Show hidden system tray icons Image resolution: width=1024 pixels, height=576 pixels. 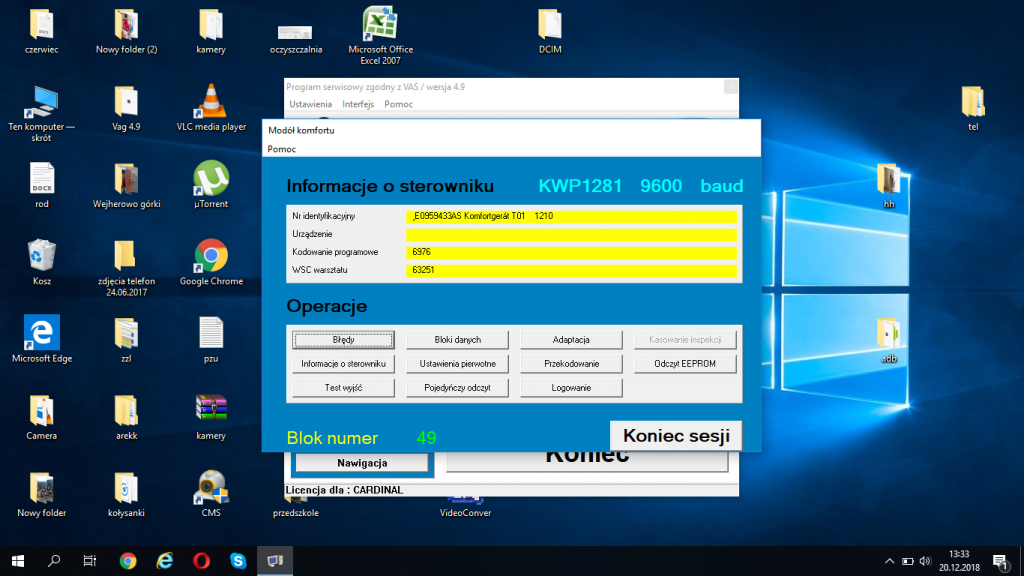coord(889,561)
